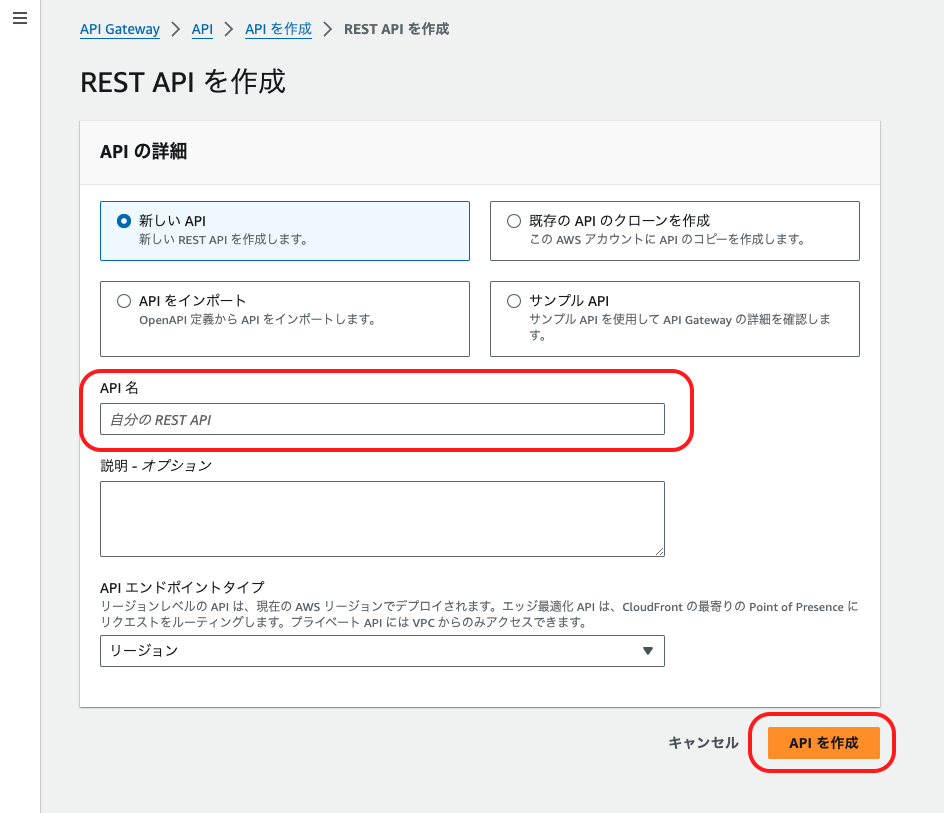Image resolution: width=944 pixels, height=813 pixels.
Task: Click the キャンセル link
Action: [703, 743]
